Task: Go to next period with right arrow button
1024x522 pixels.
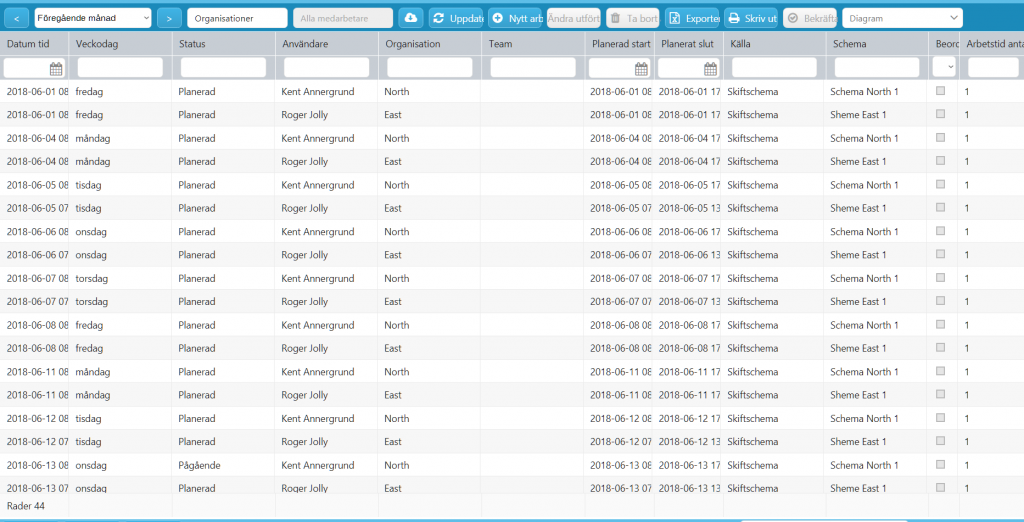Action: coord(169,18)
